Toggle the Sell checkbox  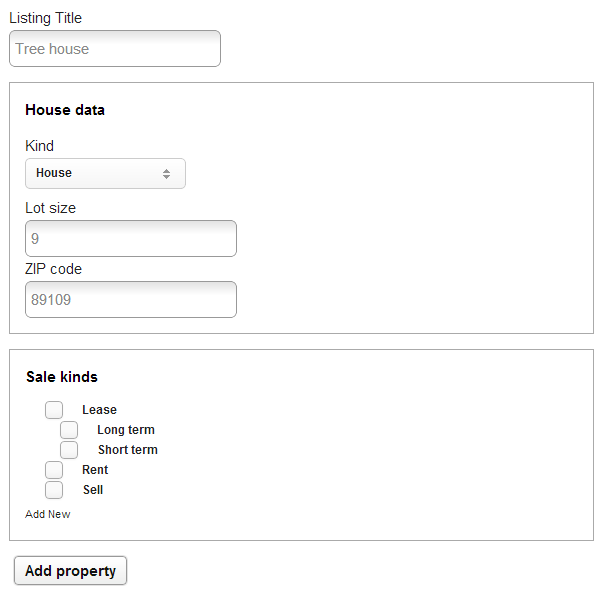click(54, 490)
